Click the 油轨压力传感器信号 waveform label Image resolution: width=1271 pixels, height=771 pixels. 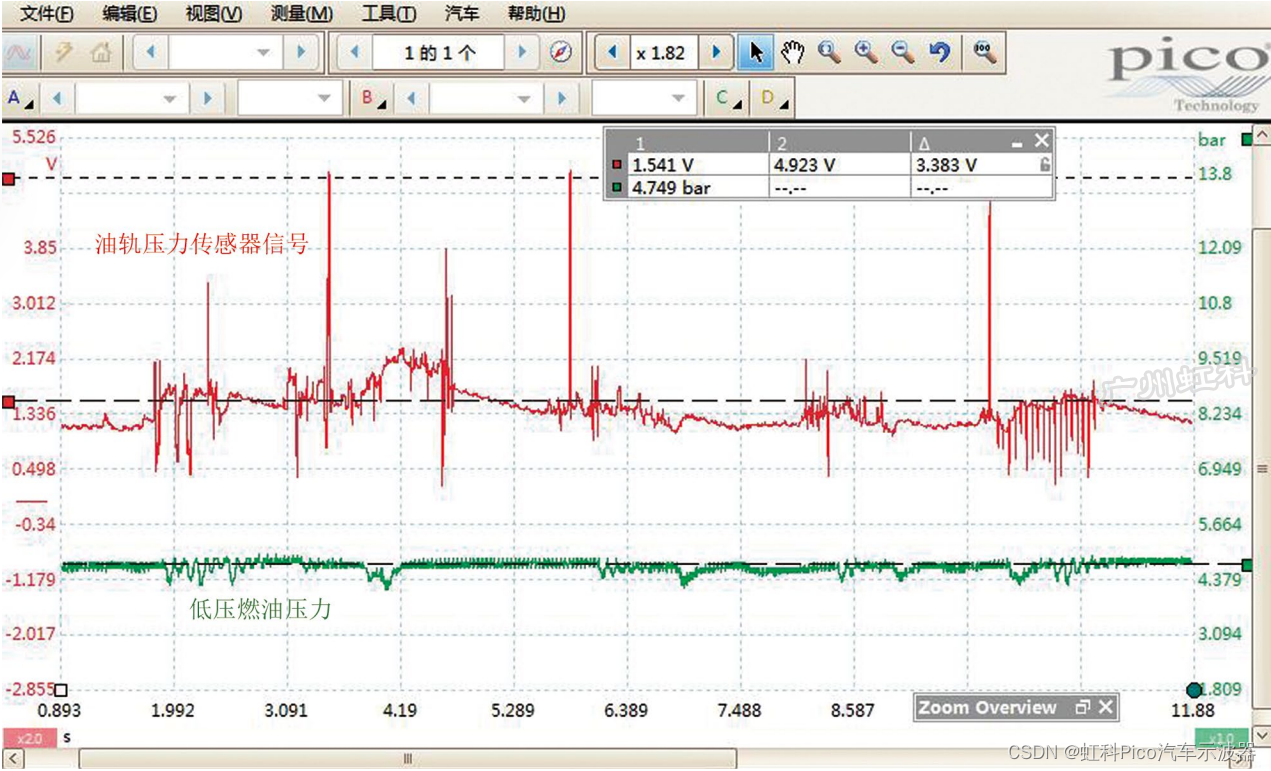(x=202, y=244)
